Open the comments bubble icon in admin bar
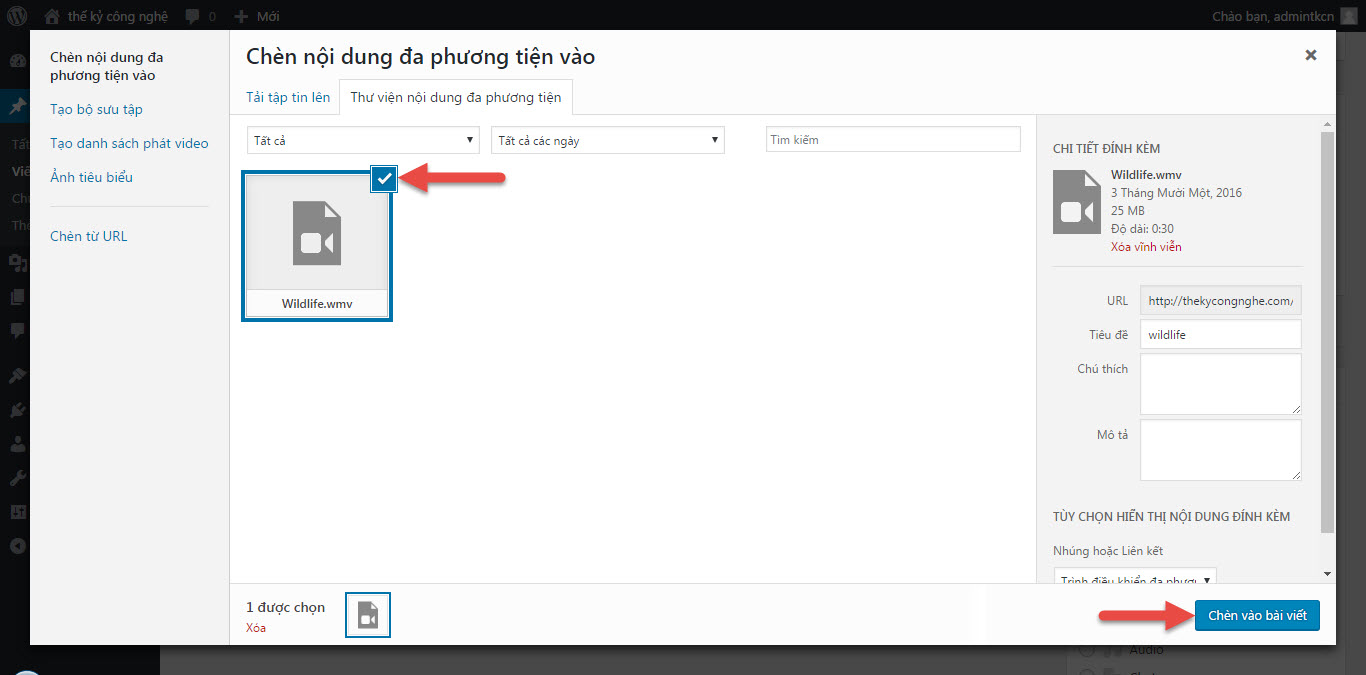Screen dimensions: 1366x675 (193, 16)
